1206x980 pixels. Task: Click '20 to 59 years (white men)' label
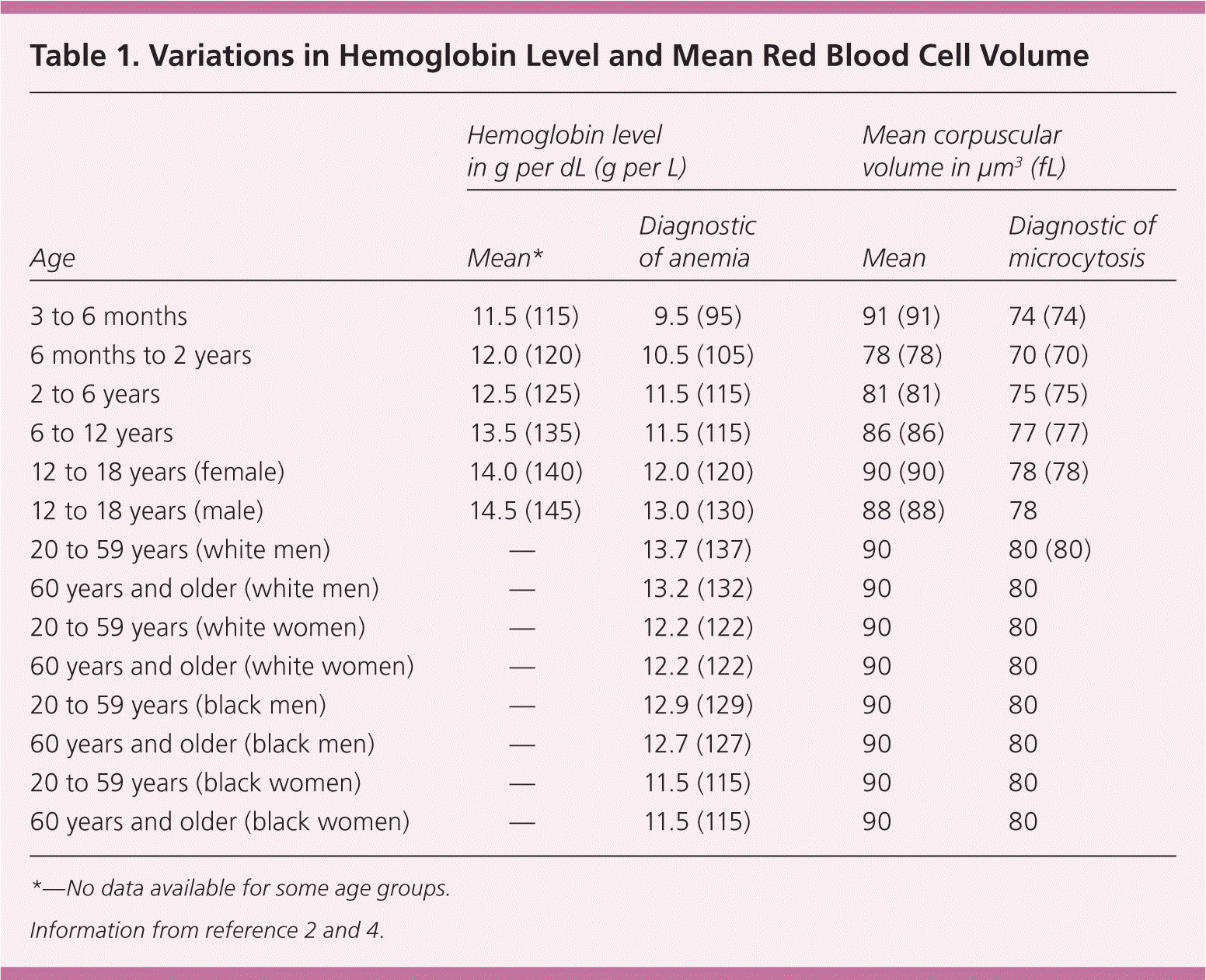[180, 549]
